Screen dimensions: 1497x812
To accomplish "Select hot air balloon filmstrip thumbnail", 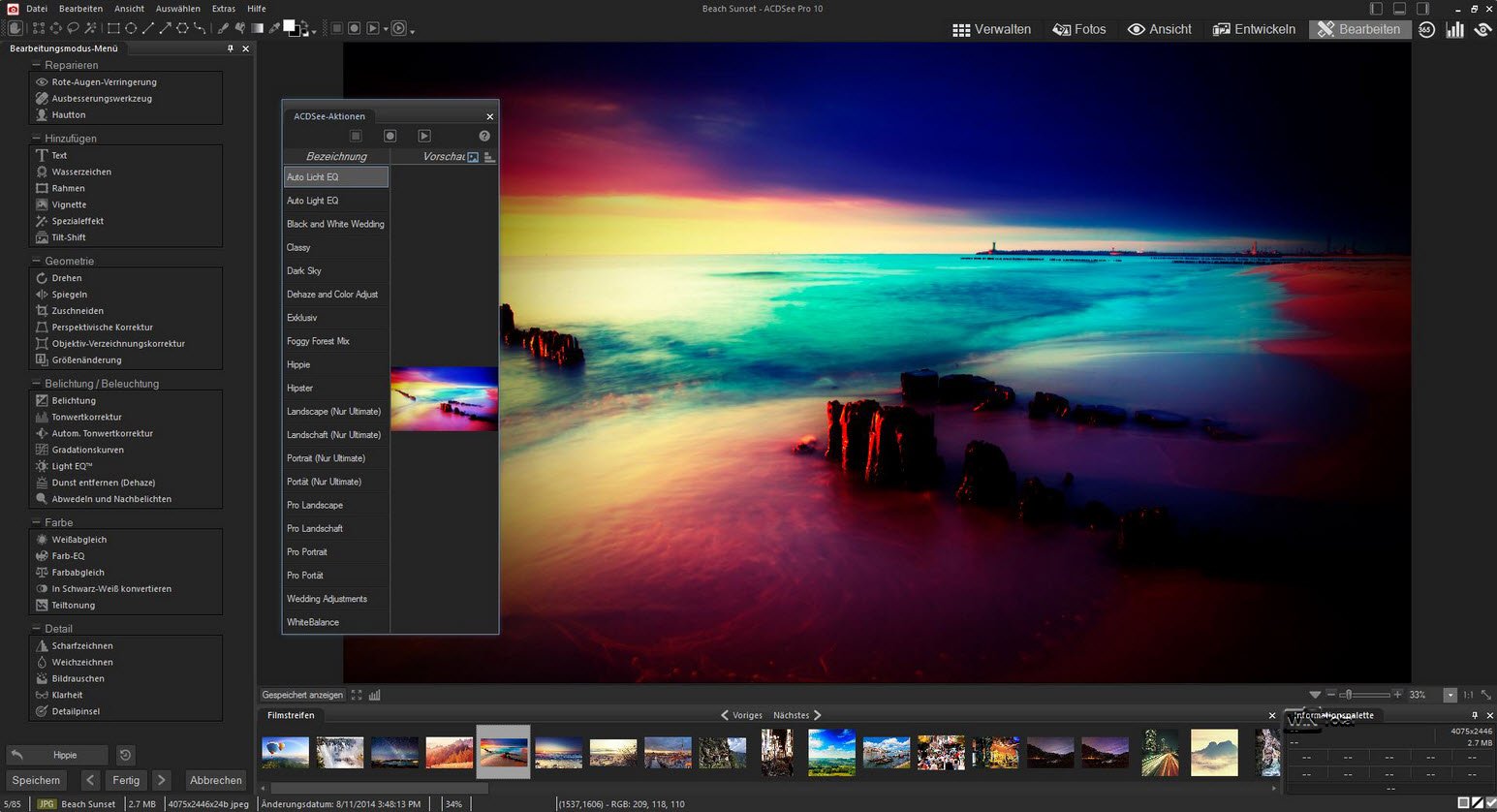I will click(285, 752).
